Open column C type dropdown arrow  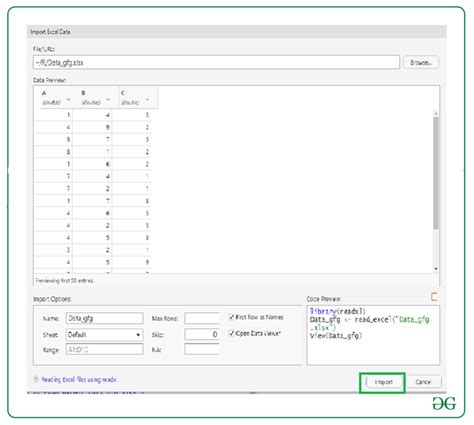148,100
